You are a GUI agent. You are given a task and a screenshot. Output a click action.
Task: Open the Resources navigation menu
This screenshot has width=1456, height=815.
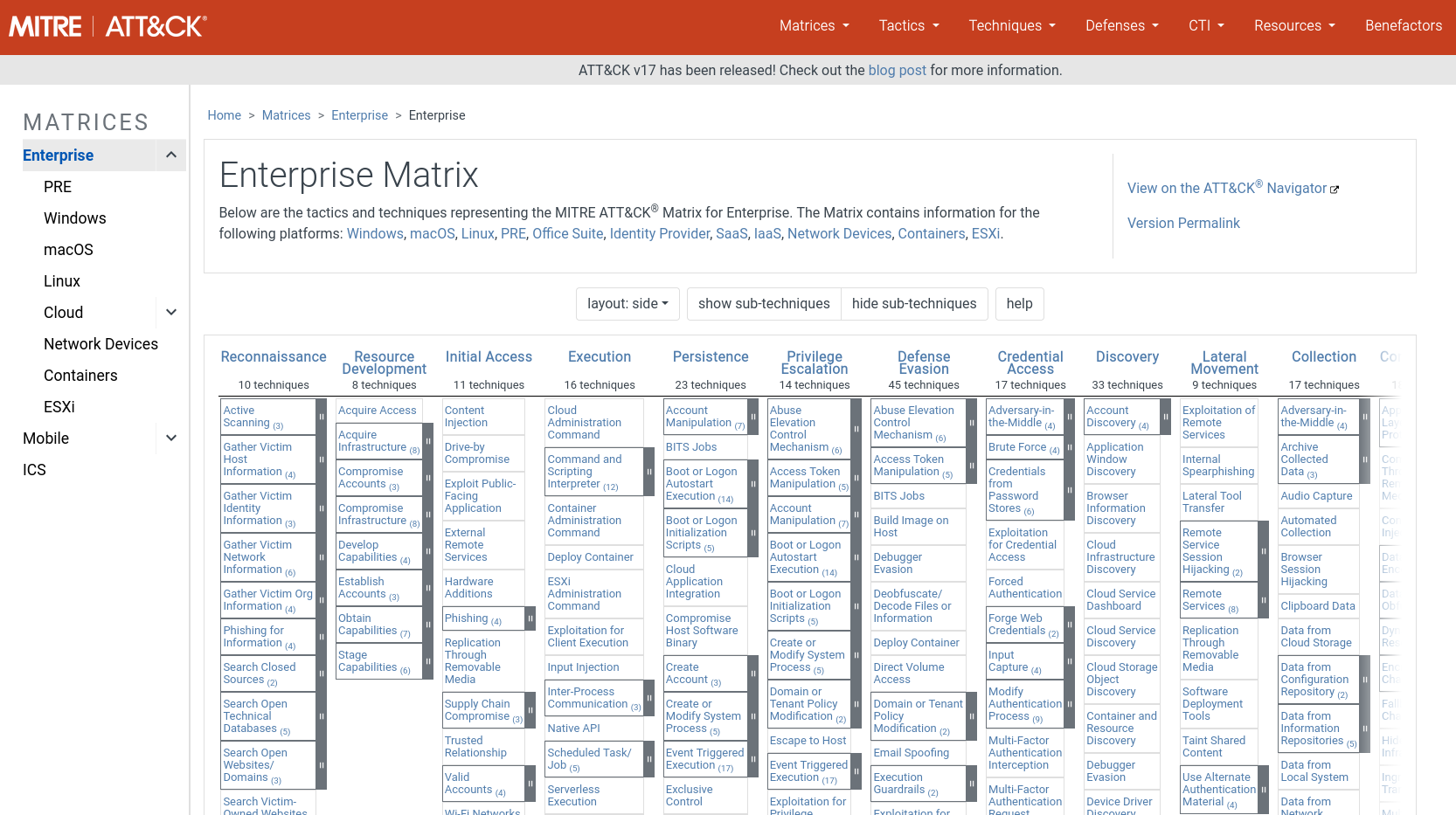point(1294,26)
